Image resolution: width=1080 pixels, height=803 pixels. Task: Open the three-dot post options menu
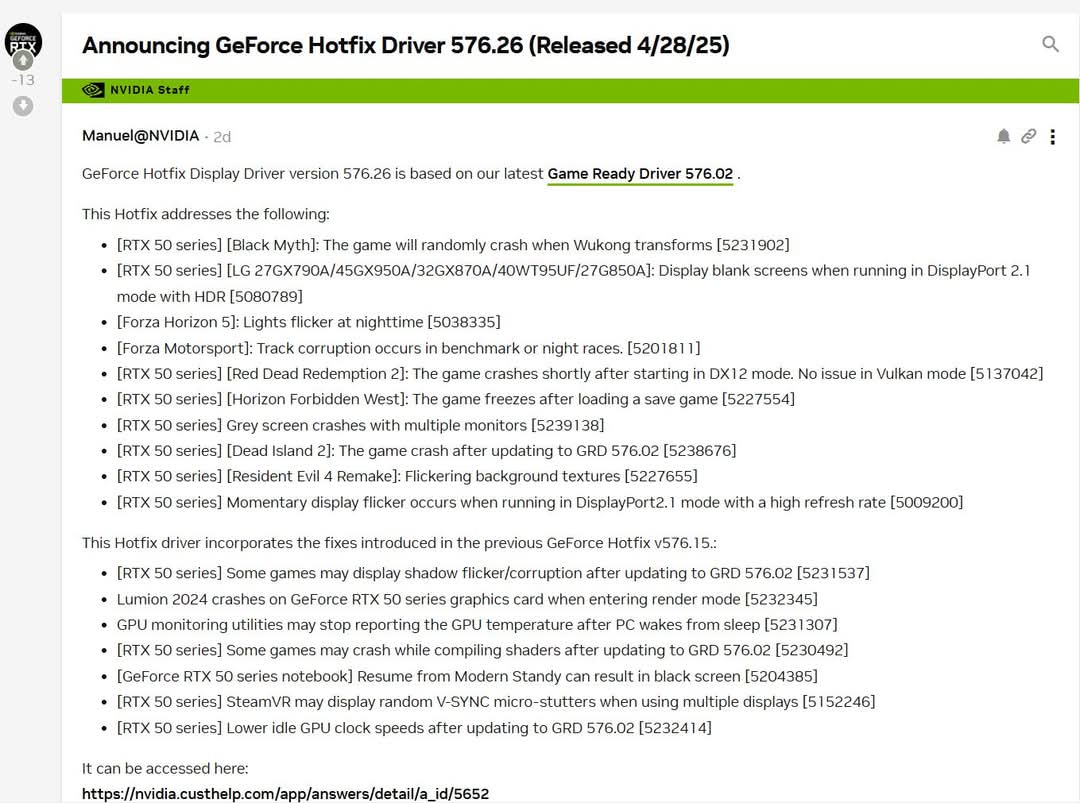coord(1052,136)
